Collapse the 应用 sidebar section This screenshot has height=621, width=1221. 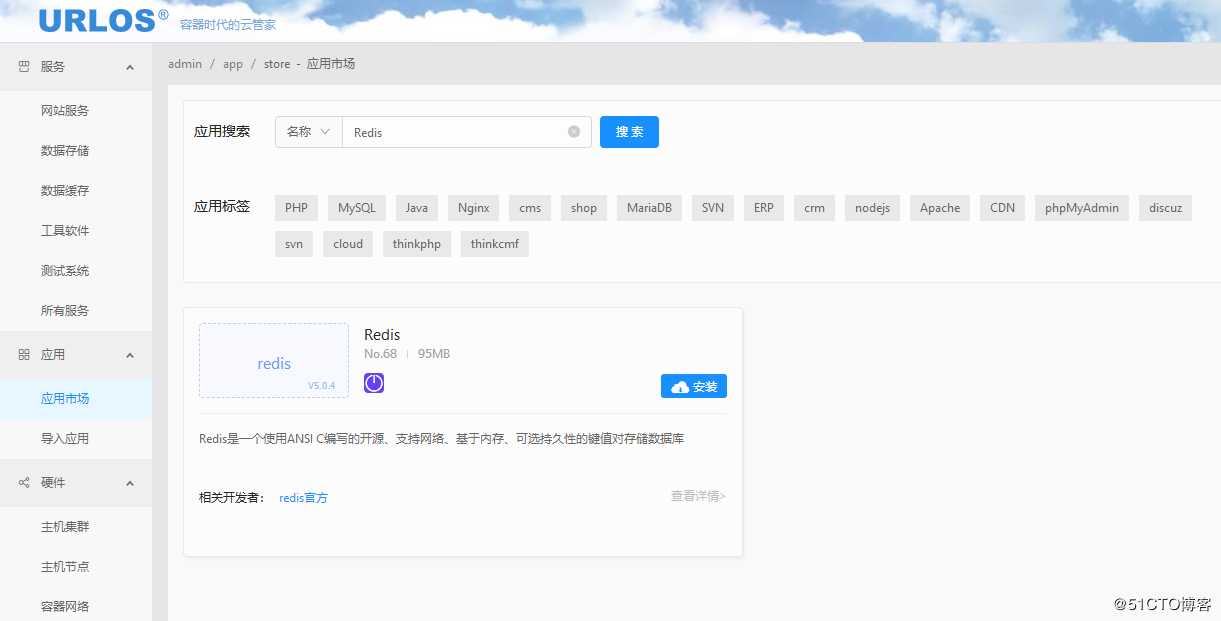coord(130,355)
